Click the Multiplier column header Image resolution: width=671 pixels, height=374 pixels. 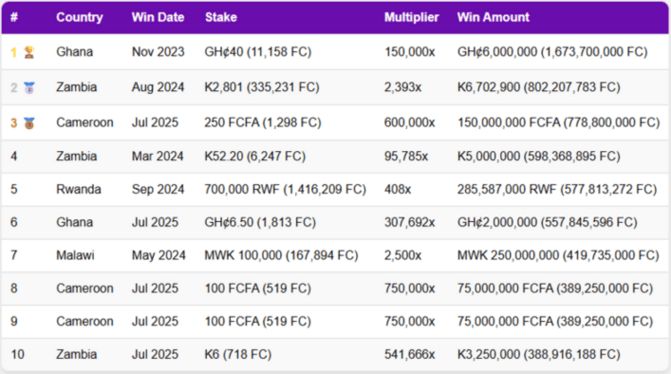coord(411,17)
